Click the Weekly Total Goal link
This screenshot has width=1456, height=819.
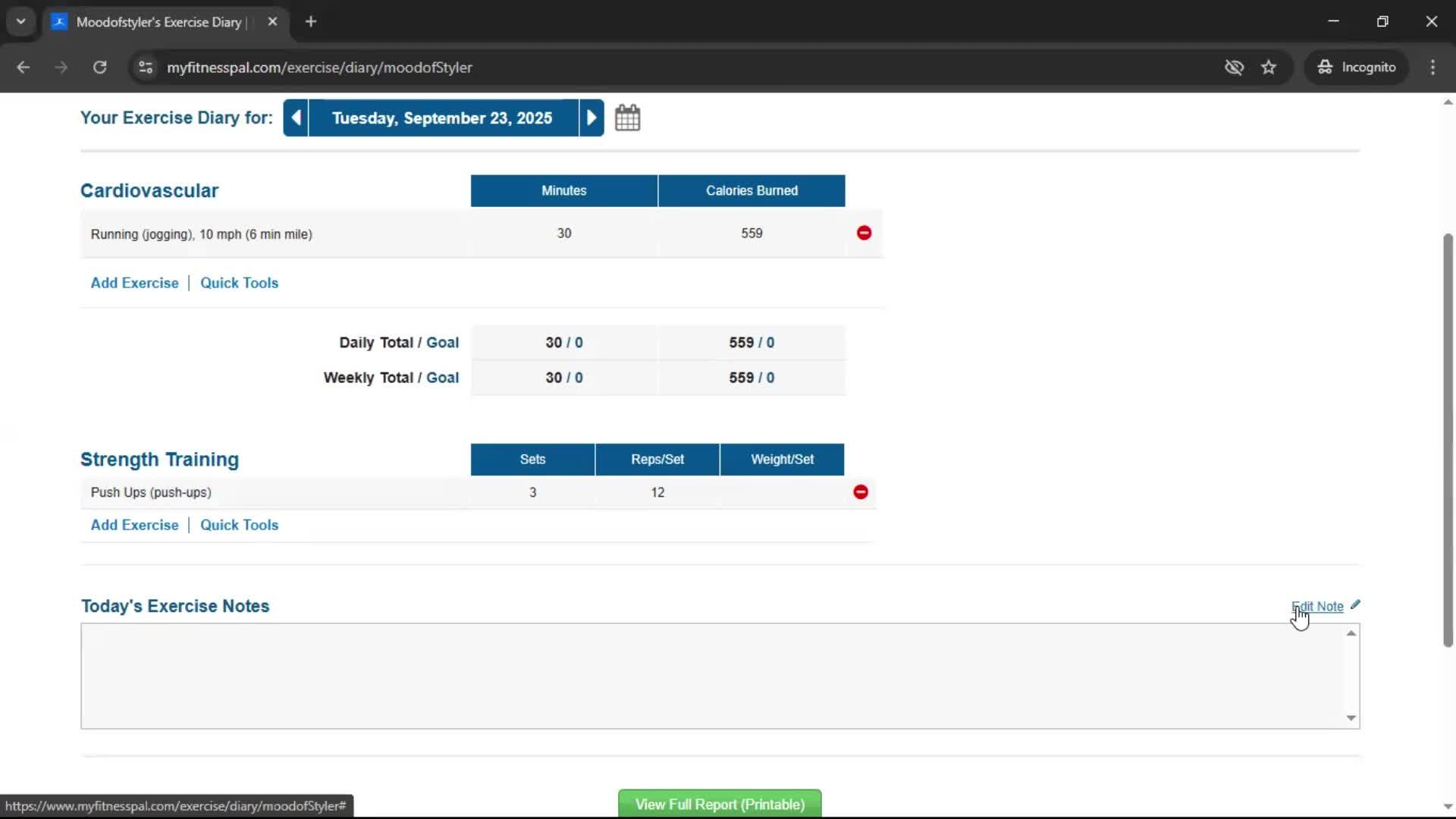[442, 378]
